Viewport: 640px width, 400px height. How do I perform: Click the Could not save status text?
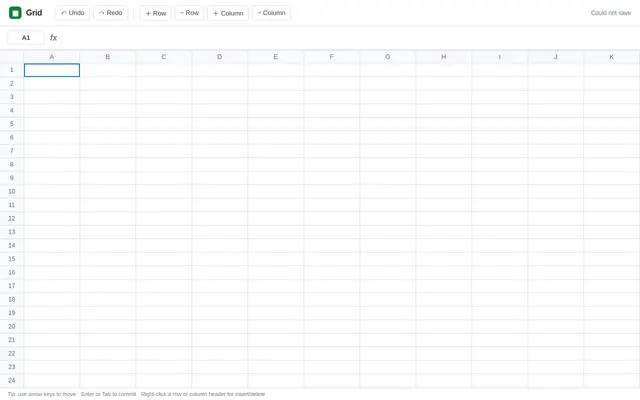[611, 13]
